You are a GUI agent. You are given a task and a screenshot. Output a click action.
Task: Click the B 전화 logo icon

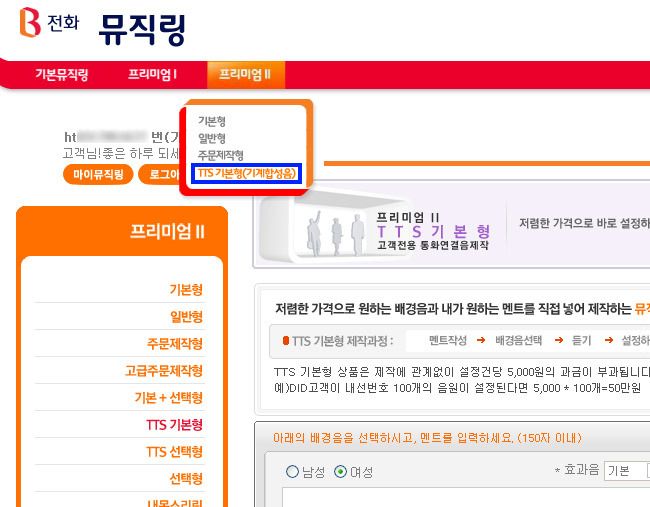coord(49,22)
